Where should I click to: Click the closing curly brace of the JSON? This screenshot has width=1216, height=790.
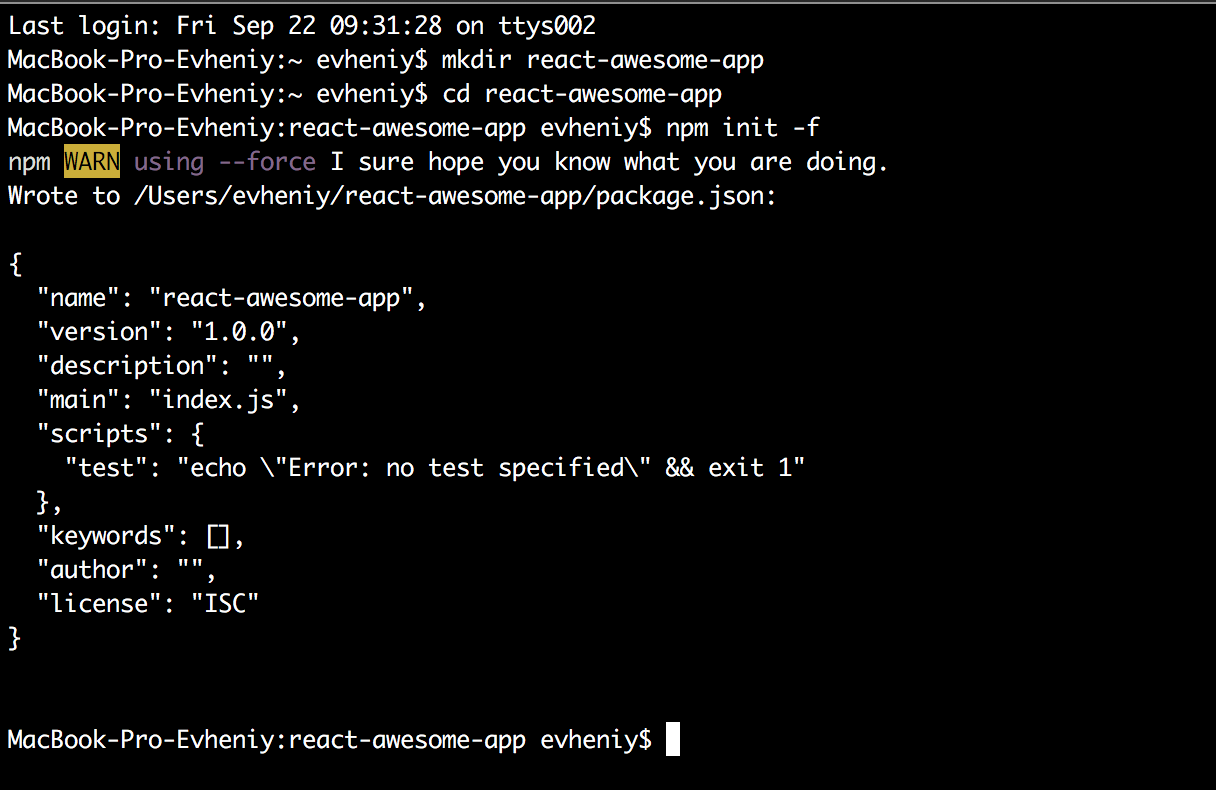pyautogui.click(x=14, y=638)
